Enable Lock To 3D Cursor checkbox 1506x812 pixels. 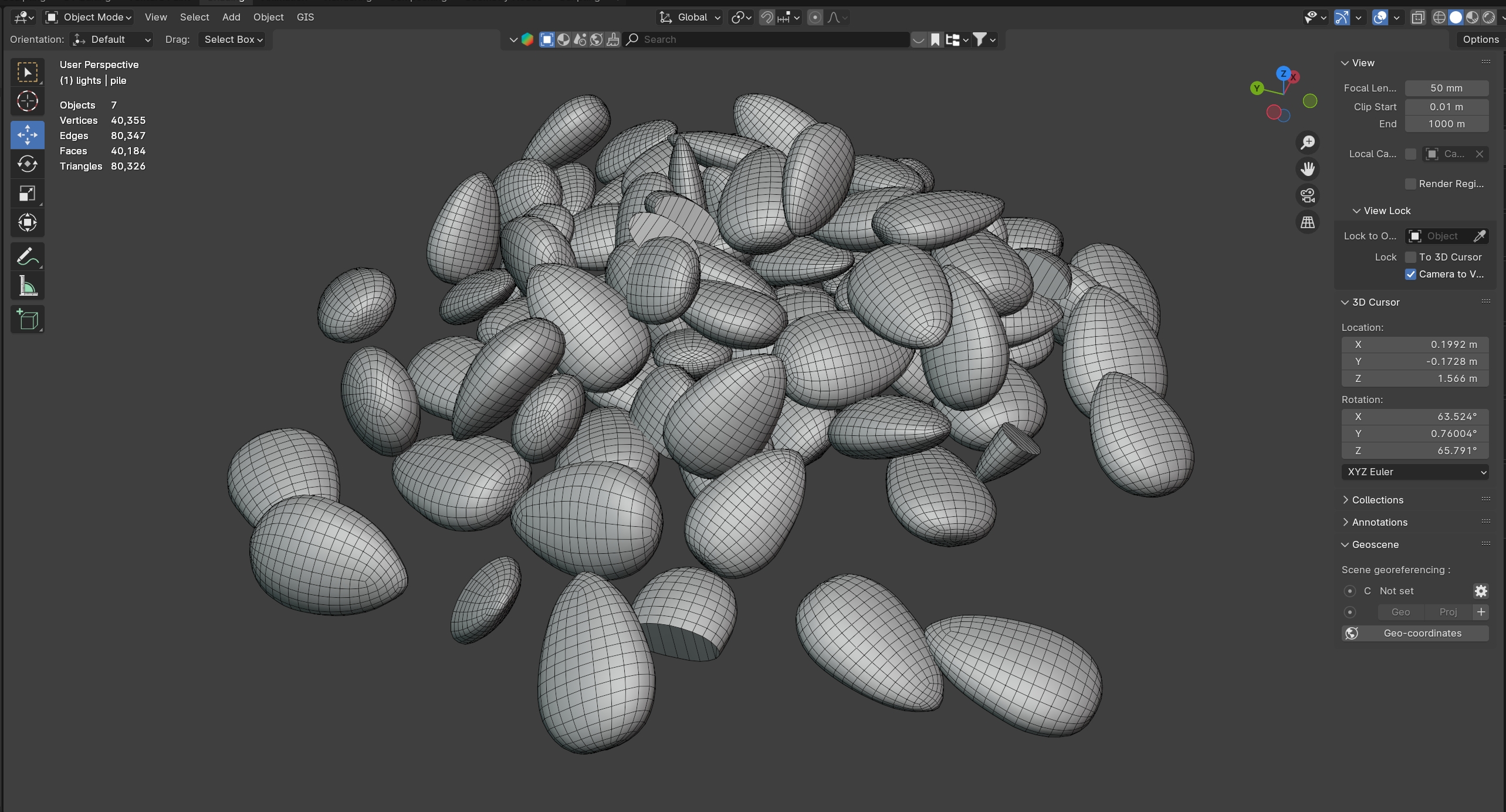(1411, 257)
